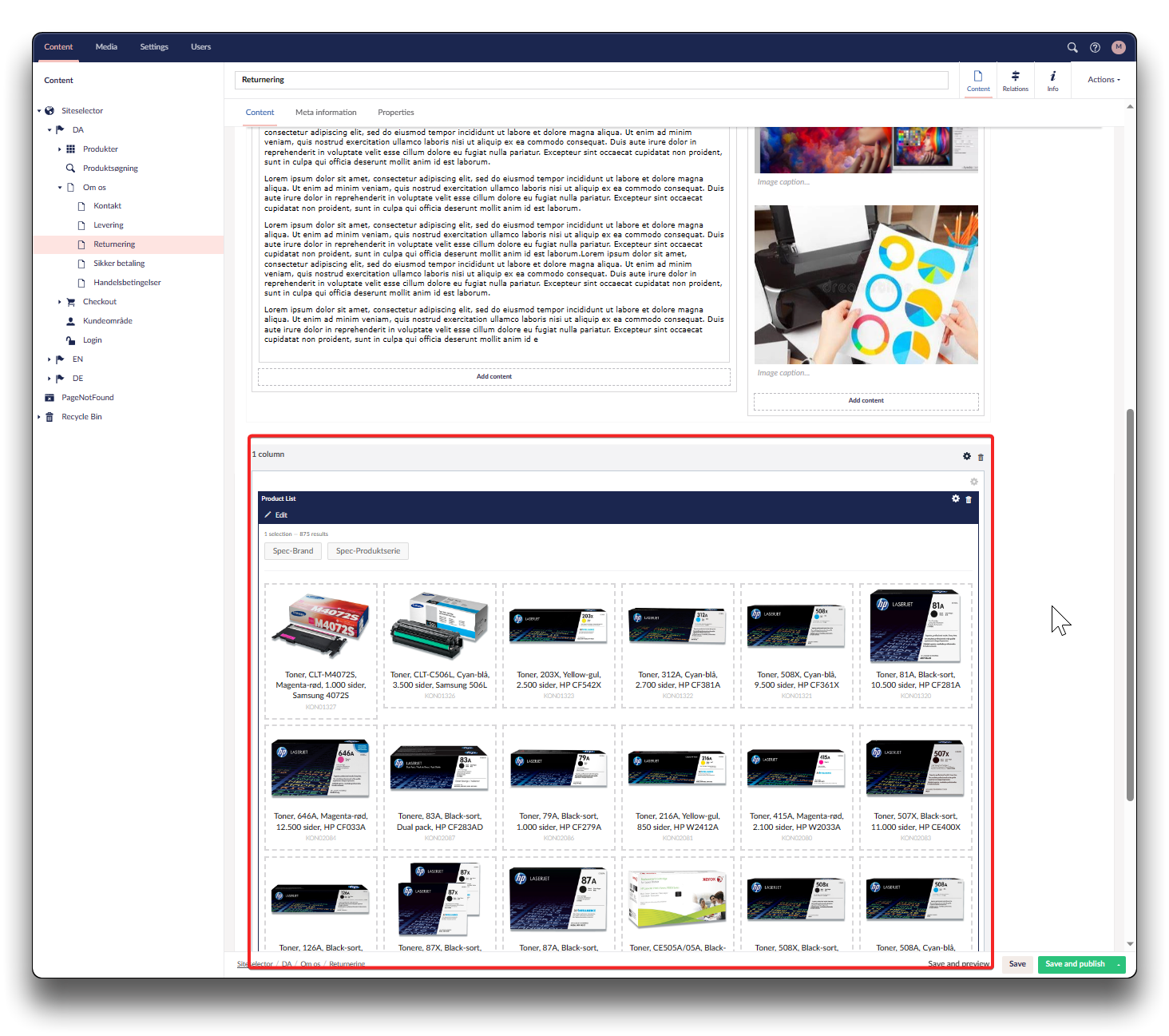Viewport: 1169px width, 1036px height.
Task: Select the Content tab under page name
Action: click(x=260, y=113)
